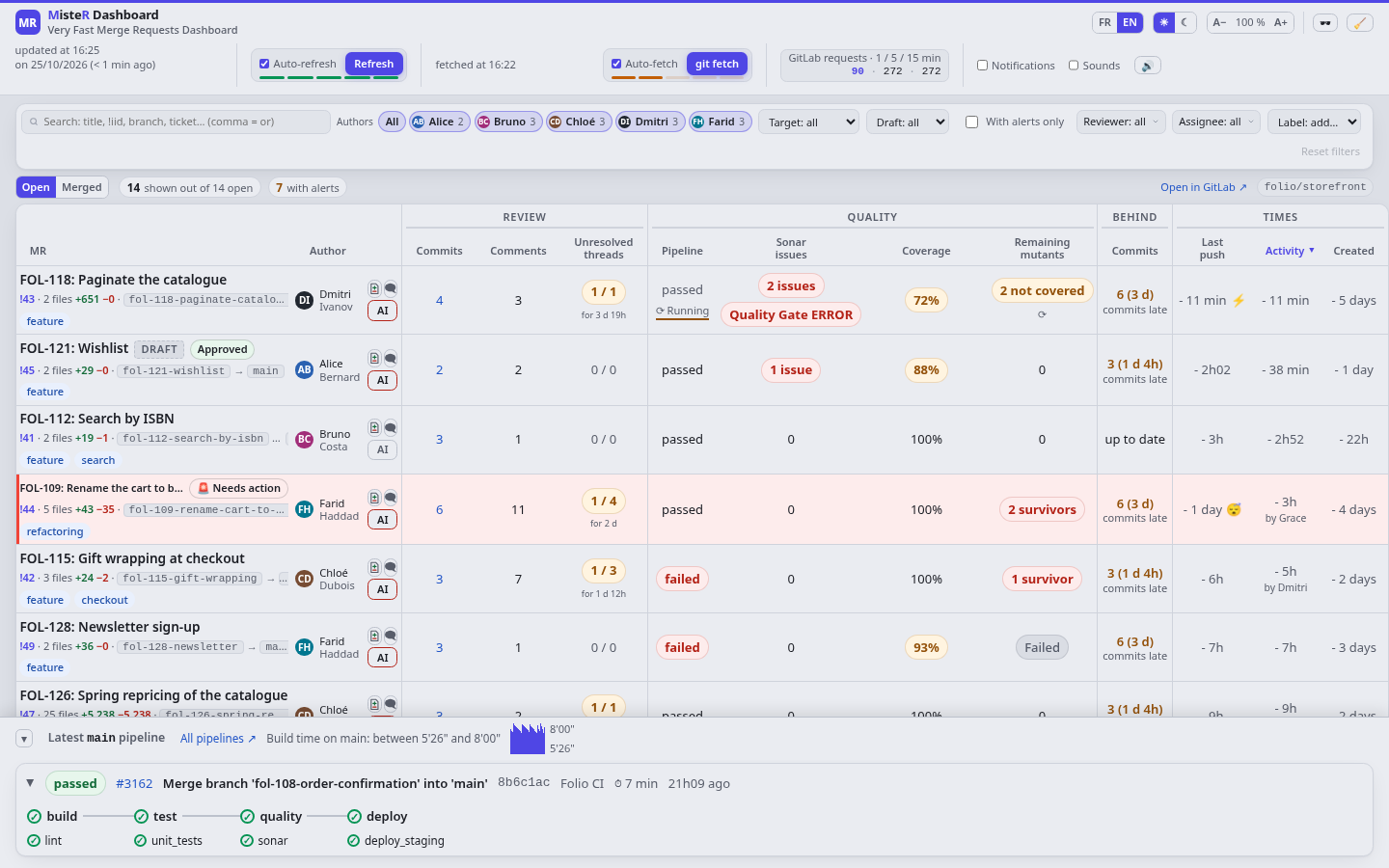The width and height of the screenshot is (1389, 868).
Task: Filter authors by Alice chip
Action: click(x=440, y=122)
